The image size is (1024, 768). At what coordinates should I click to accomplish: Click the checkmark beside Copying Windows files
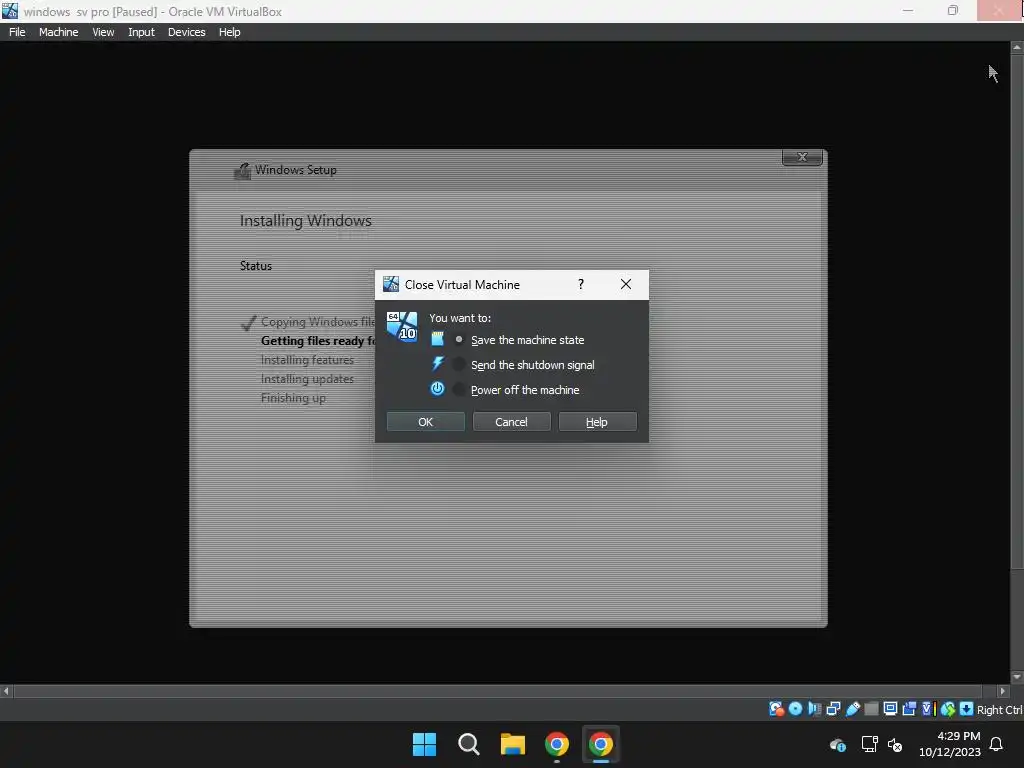248,323
